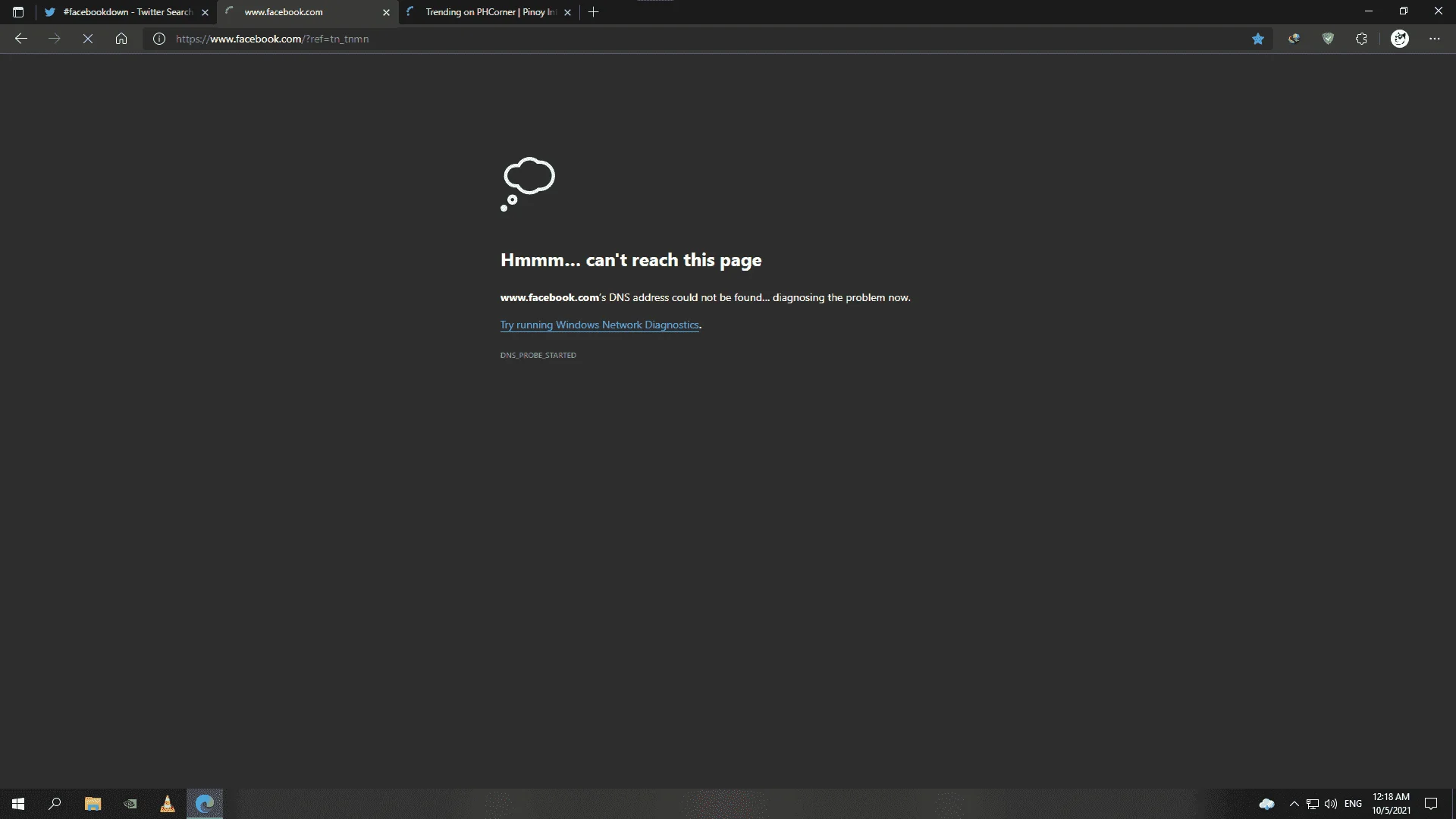This screenshot has height=819, width=1456.
Task: Close the Trending on PHCorner tab
Action: click(x=567, y=12)
